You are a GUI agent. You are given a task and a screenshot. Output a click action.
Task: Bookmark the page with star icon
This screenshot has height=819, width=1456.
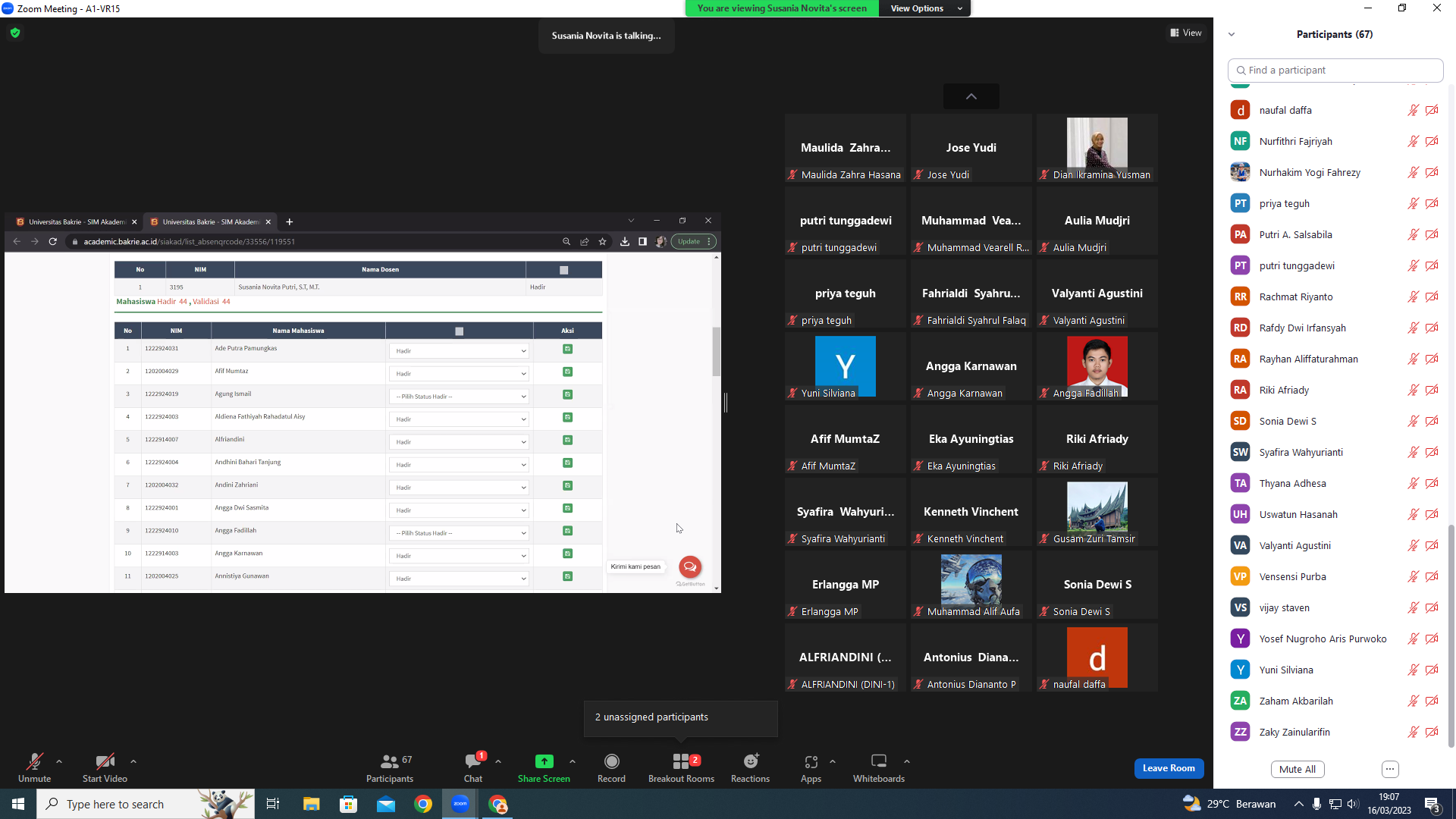(603, 241)
